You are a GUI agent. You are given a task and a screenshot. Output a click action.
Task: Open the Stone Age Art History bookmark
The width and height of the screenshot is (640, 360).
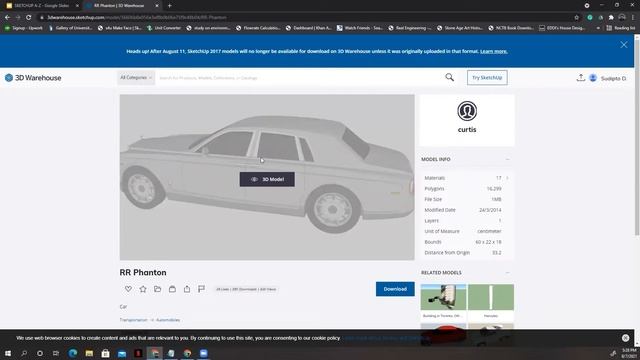[x=459, y=28]
